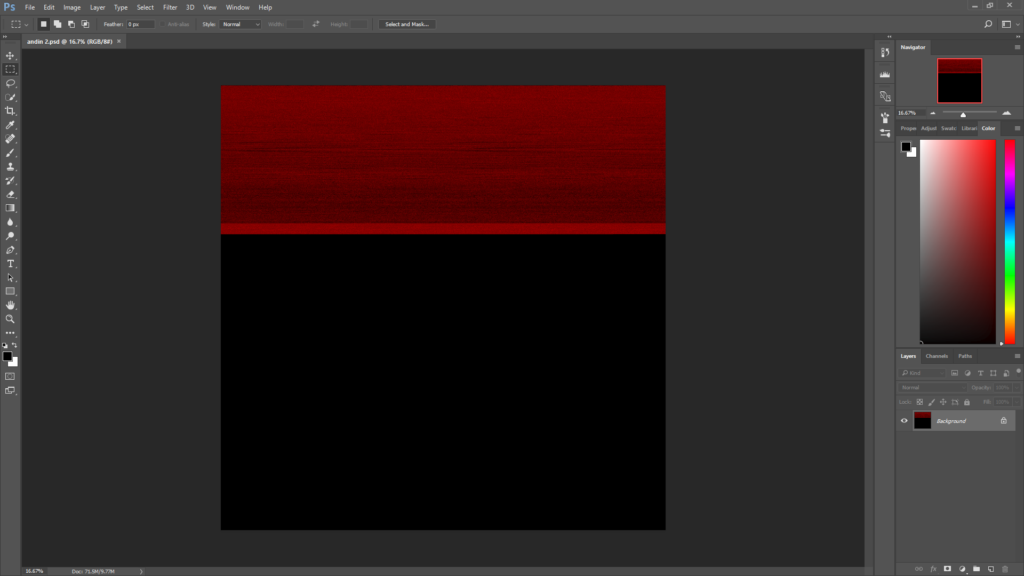1024x576 pixels.
Task: Select the Eraser tool
Action: (10, 195)
